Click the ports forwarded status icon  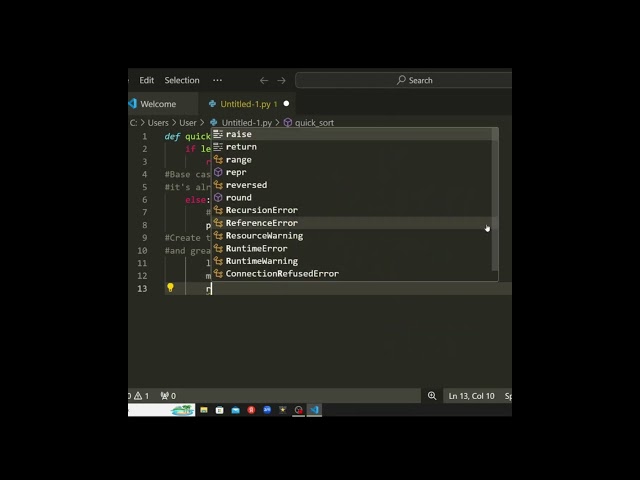tap(168, 396)
